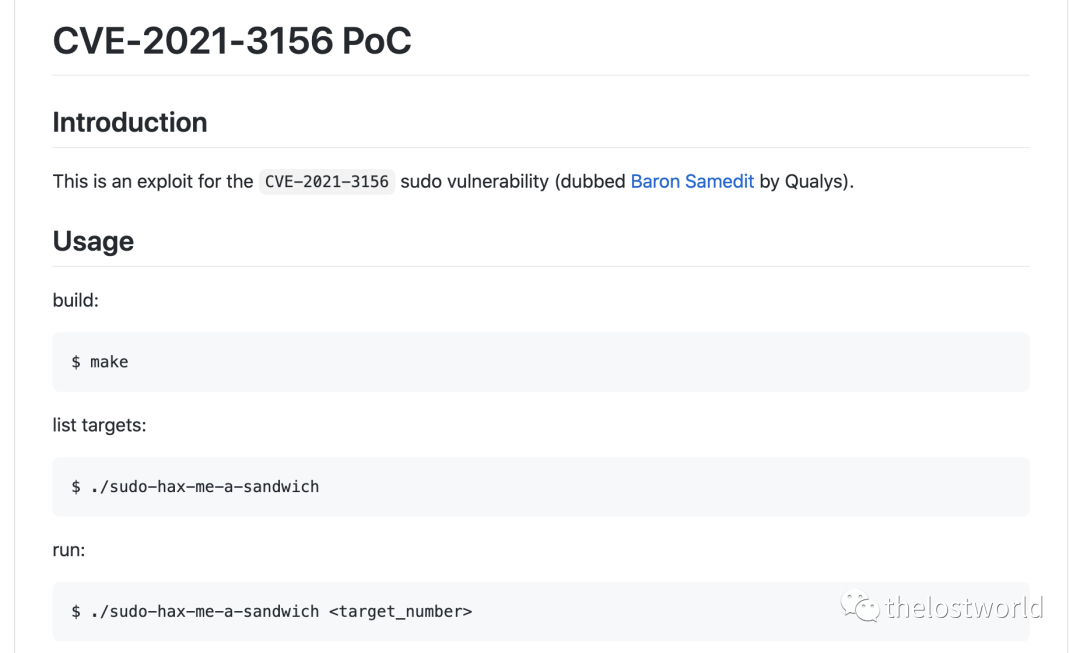Click the sudo vulnerability phrase
Screen dimensions: 1080x653
click(474, 182)
